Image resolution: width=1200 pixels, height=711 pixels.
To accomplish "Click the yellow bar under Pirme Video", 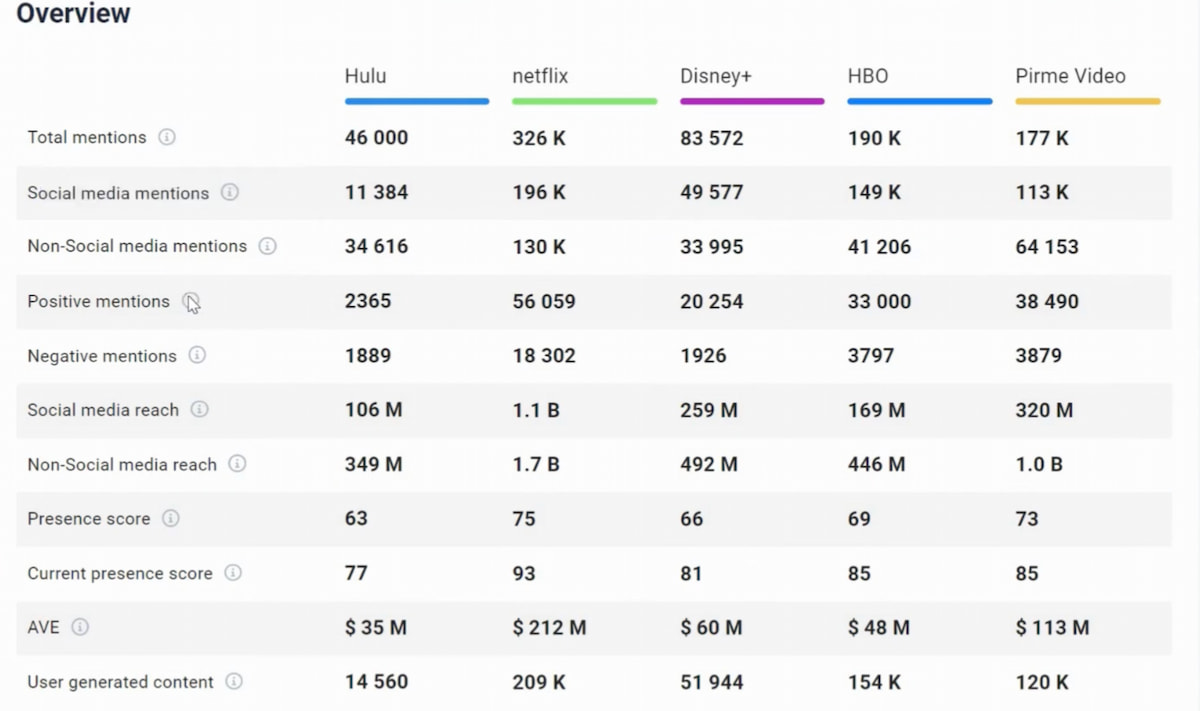I will point(1088,101).
